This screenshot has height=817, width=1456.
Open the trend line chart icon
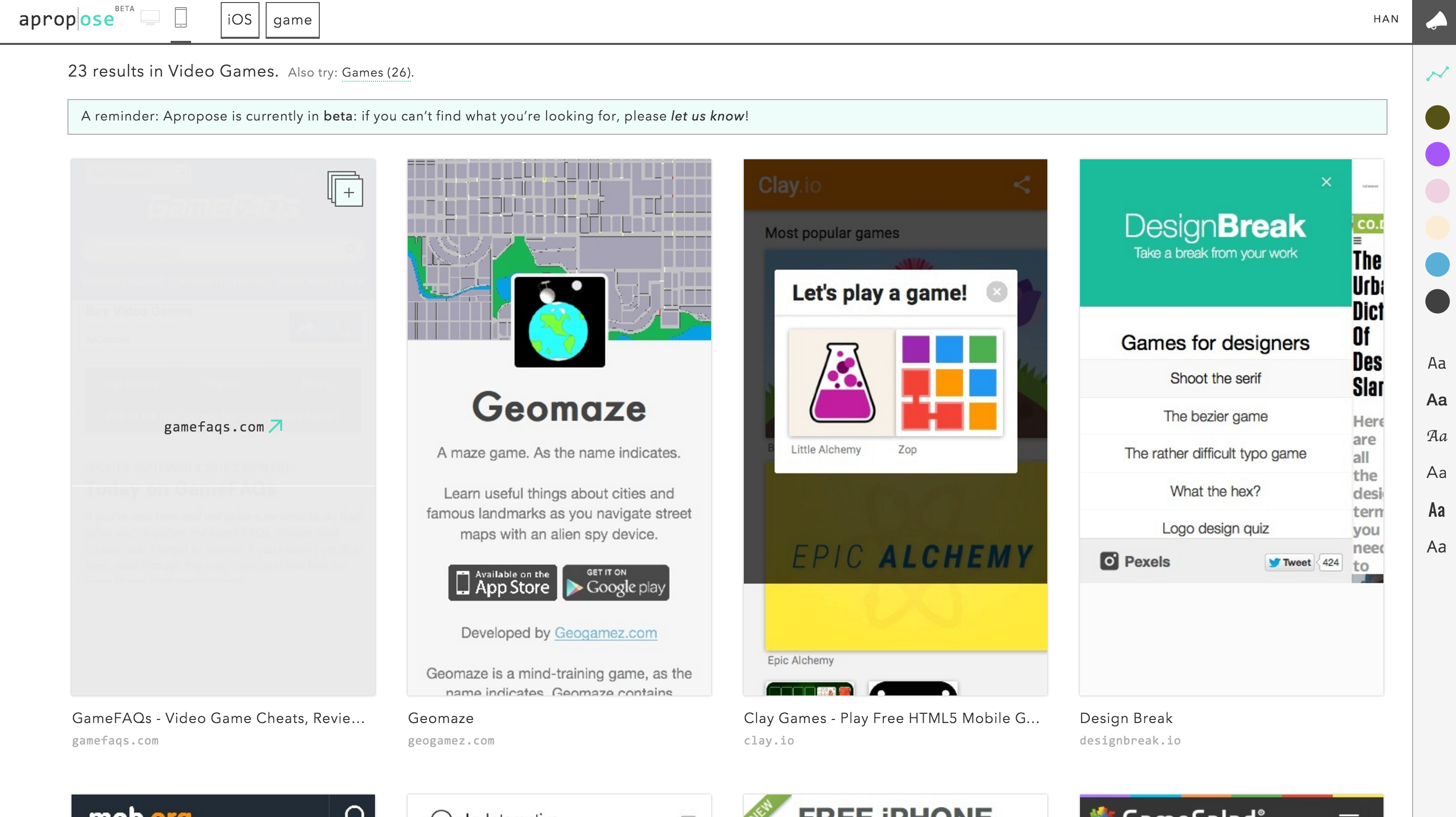click(x=1437, y=74)
